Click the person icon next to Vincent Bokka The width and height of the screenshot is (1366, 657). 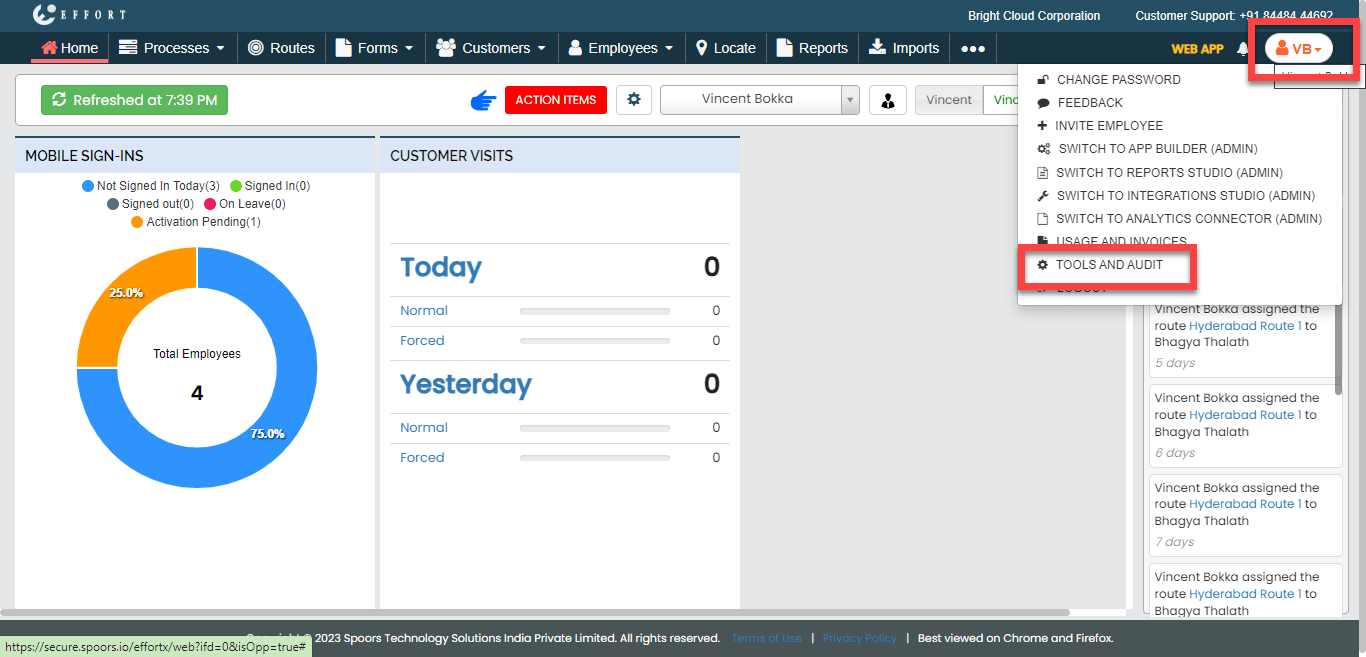point(887,99)
